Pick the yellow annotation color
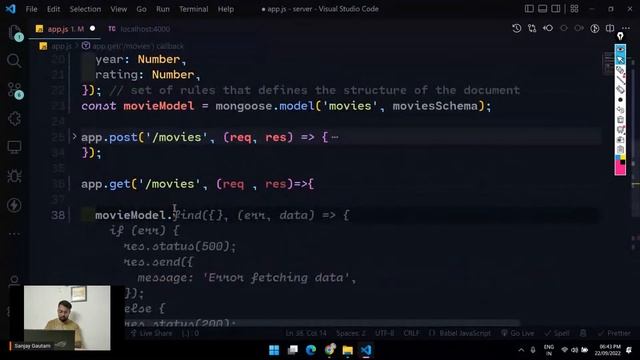The image size is (640, 360). [623, 157]
